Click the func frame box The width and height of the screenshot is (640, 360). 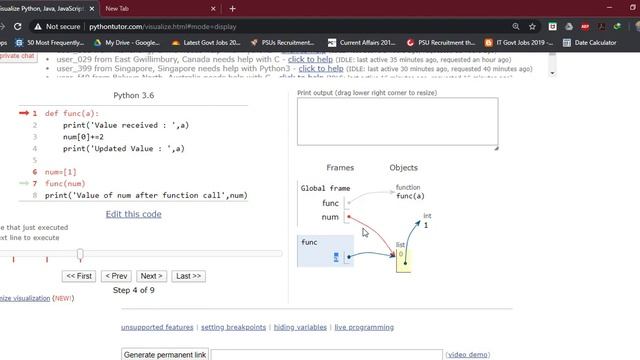coord(325,251)
